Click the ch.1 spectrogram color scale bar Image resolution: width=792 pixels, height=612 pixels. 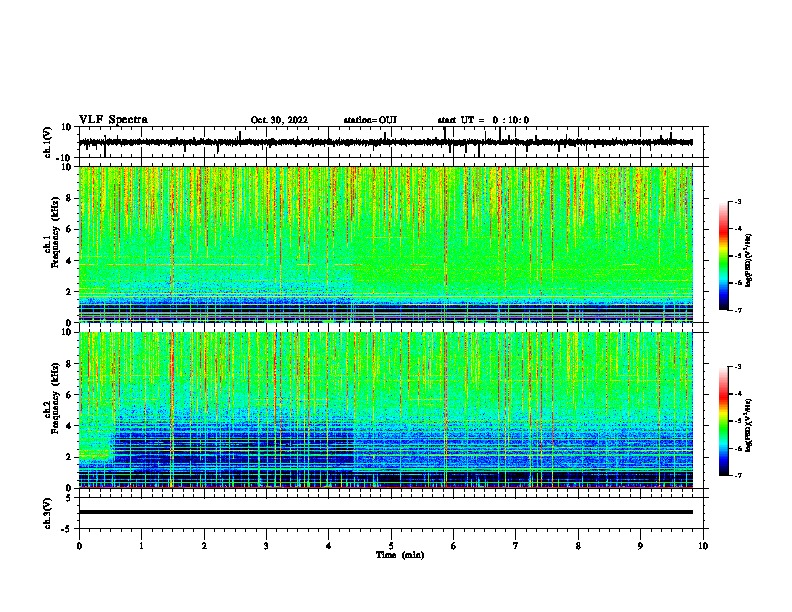tap(724, 256)
